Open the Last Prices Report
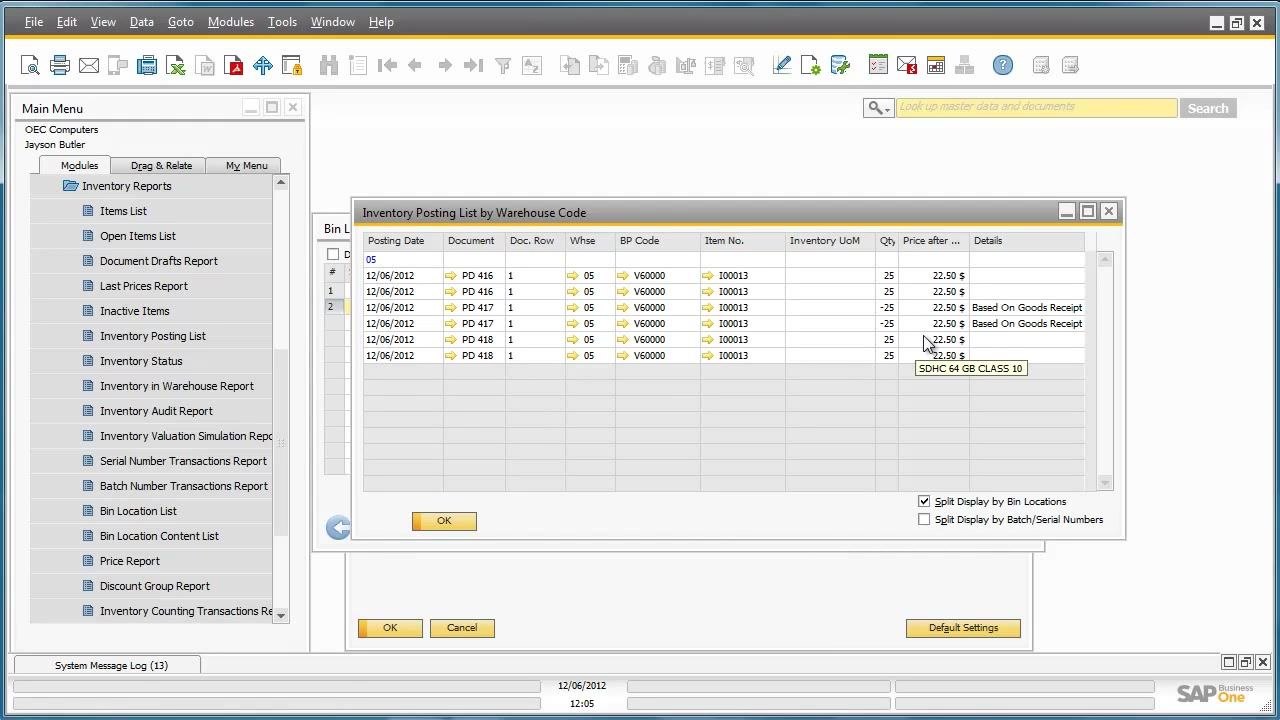Image resolution: width=1280 pixels, height=720 pixels. (143, 286)
